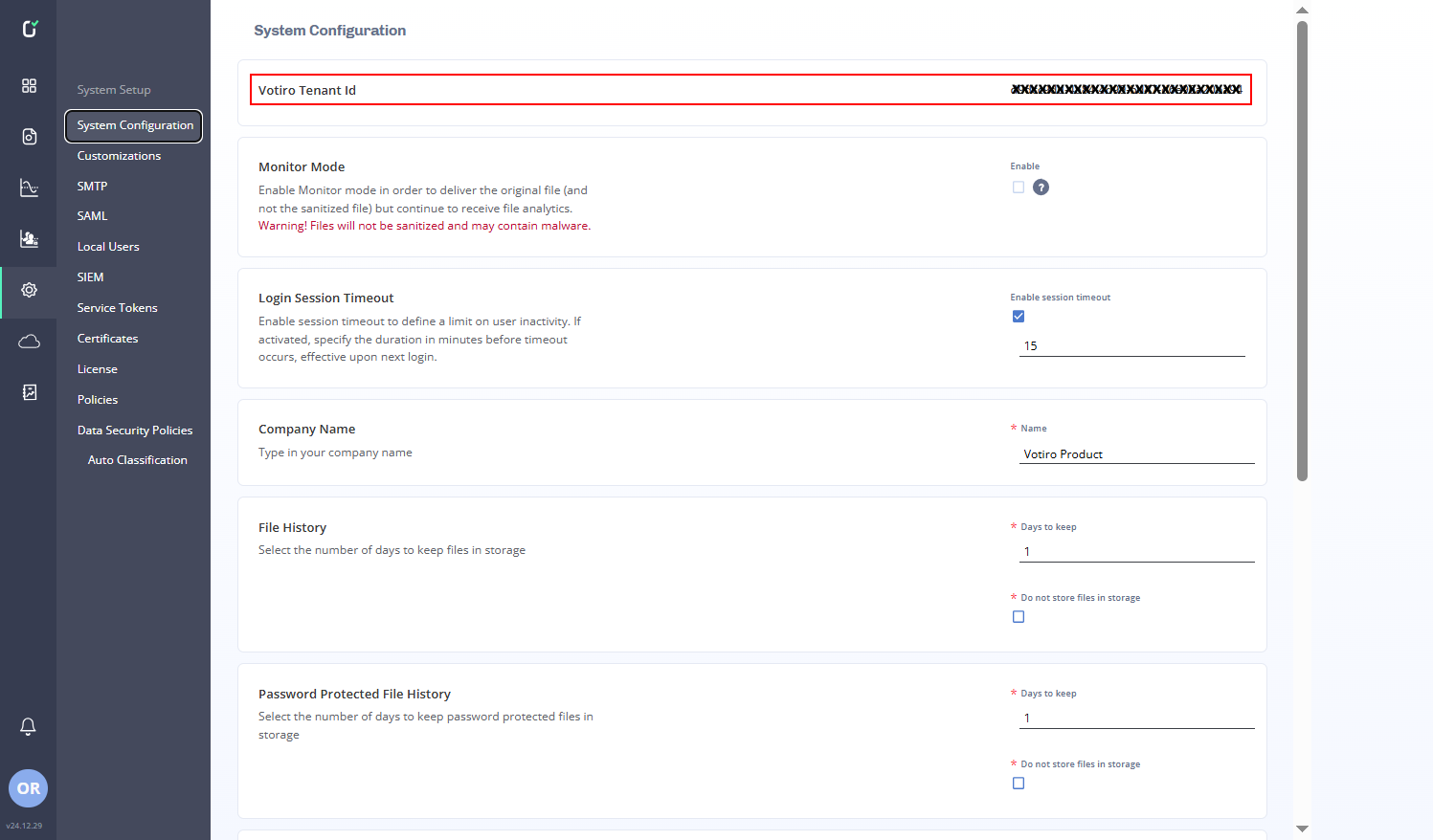The width and height of the screenshot is (1433, 840).
Task: Open the file search sidebar icon
Action: click(29, 137)
